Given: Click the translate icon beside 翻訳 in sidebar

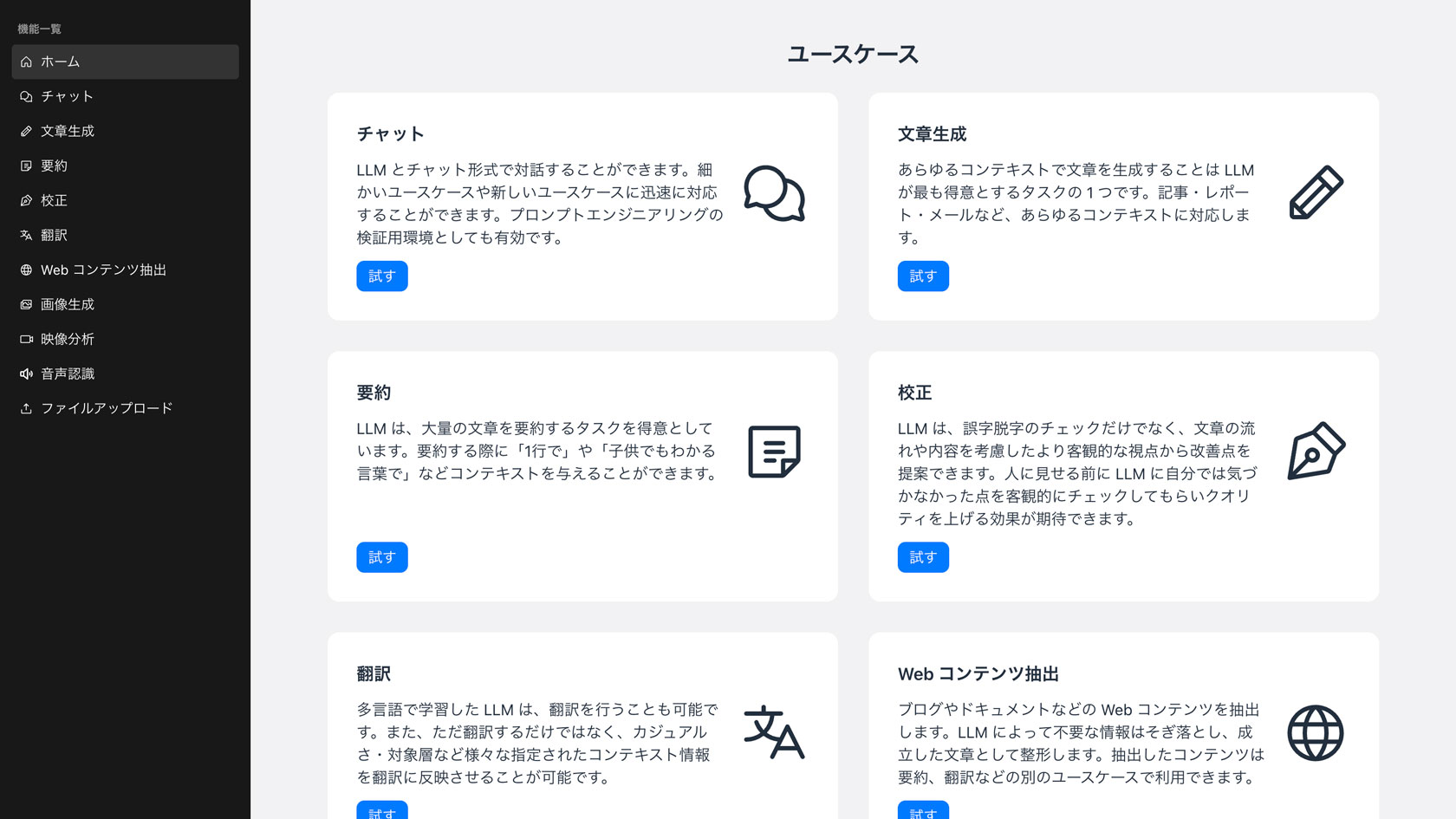Looking at the screenshot, I should pyautogui.click(x=26, y=235).
